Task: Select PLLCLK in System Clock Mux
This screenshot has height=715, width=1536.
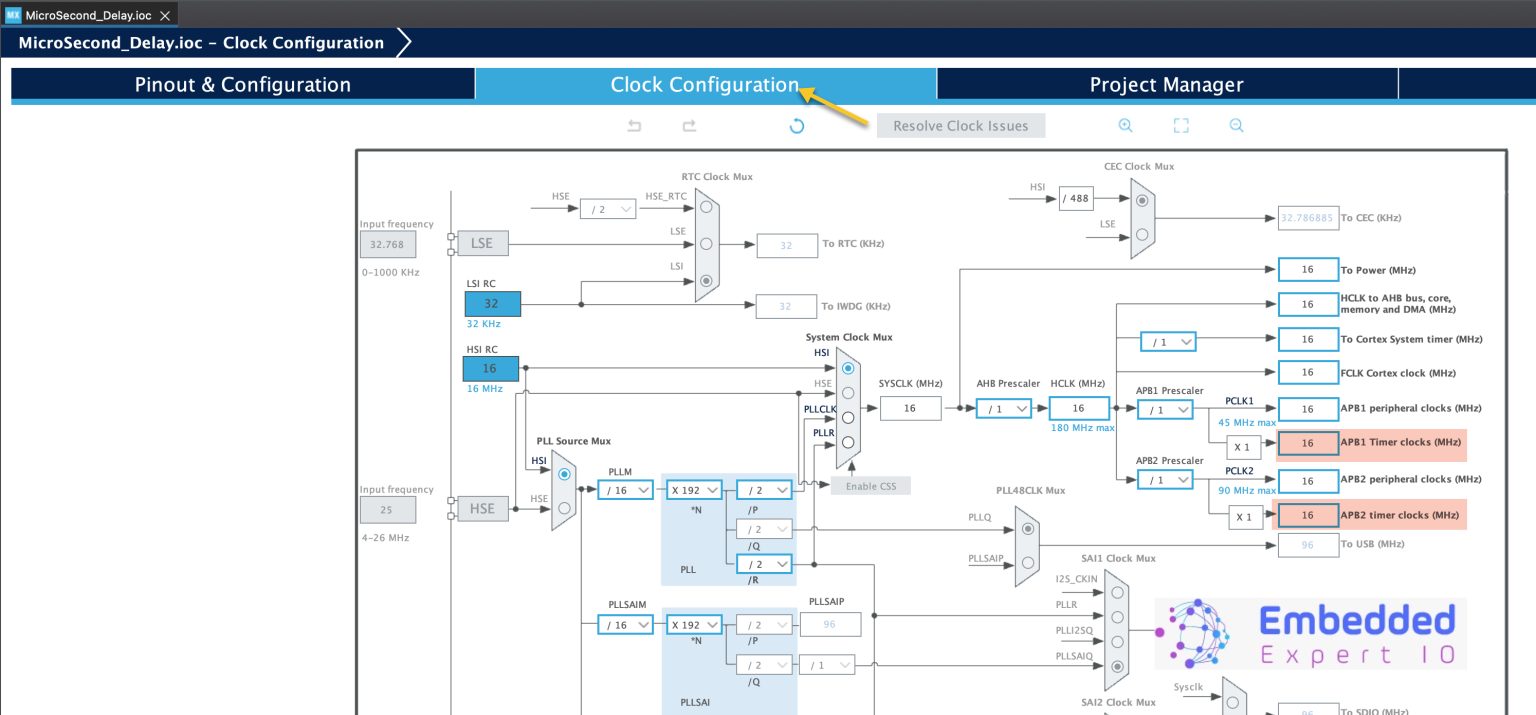Action: pyautogui.click(x=848, y=417)
